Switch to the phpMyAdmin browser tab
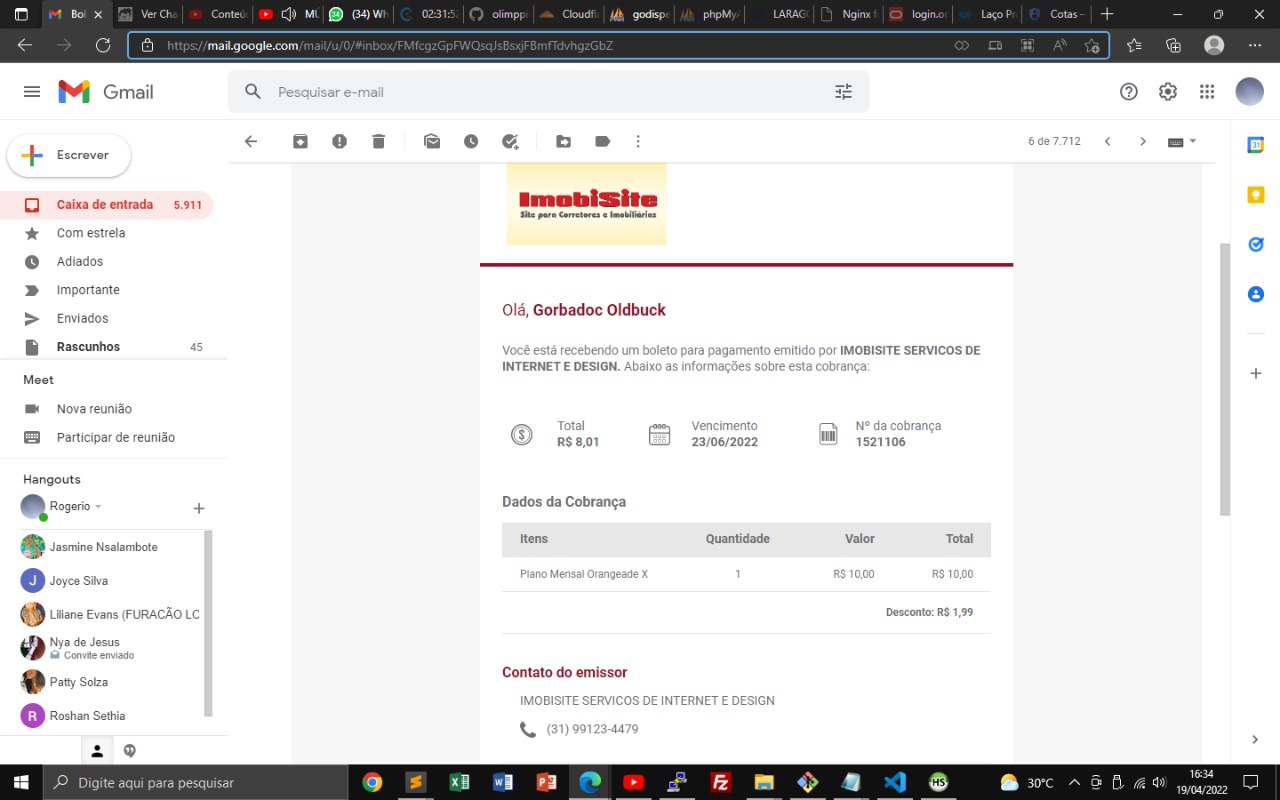The image size is (1280, 800). pyautogui.click(x=710, y=15)
